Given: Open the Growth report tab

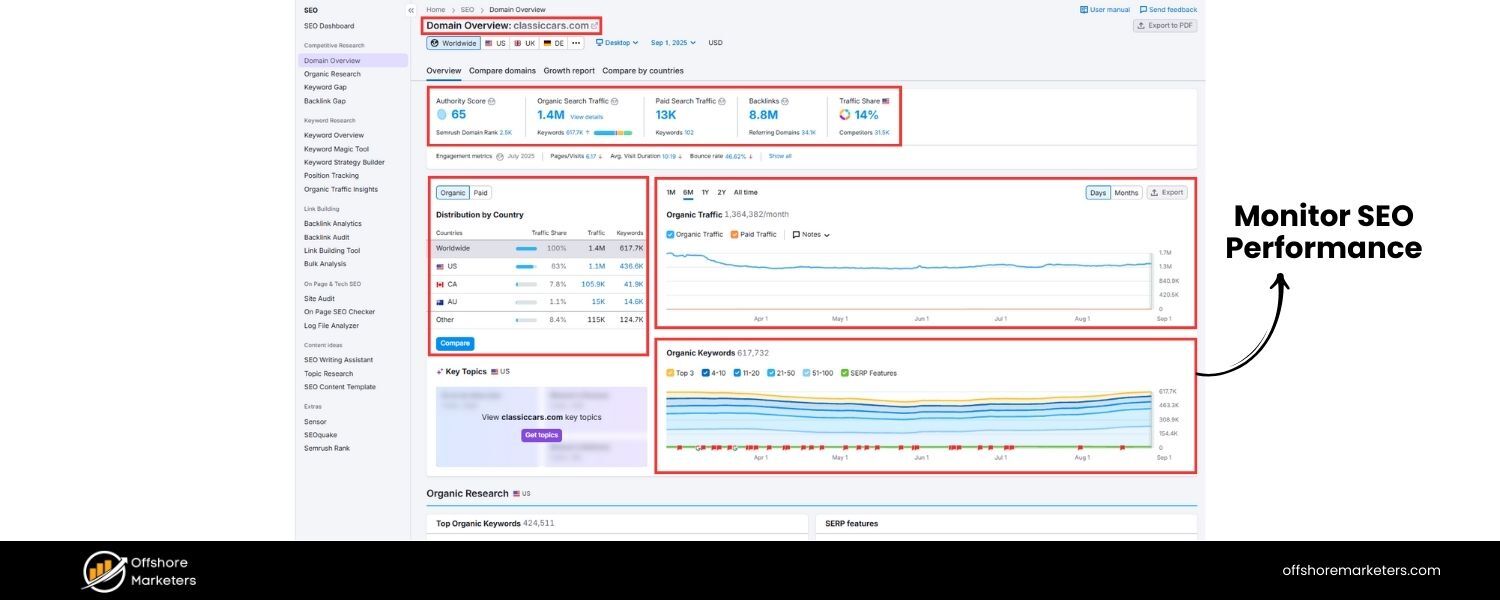Looking at the screenshot, I should pos(568,70).
